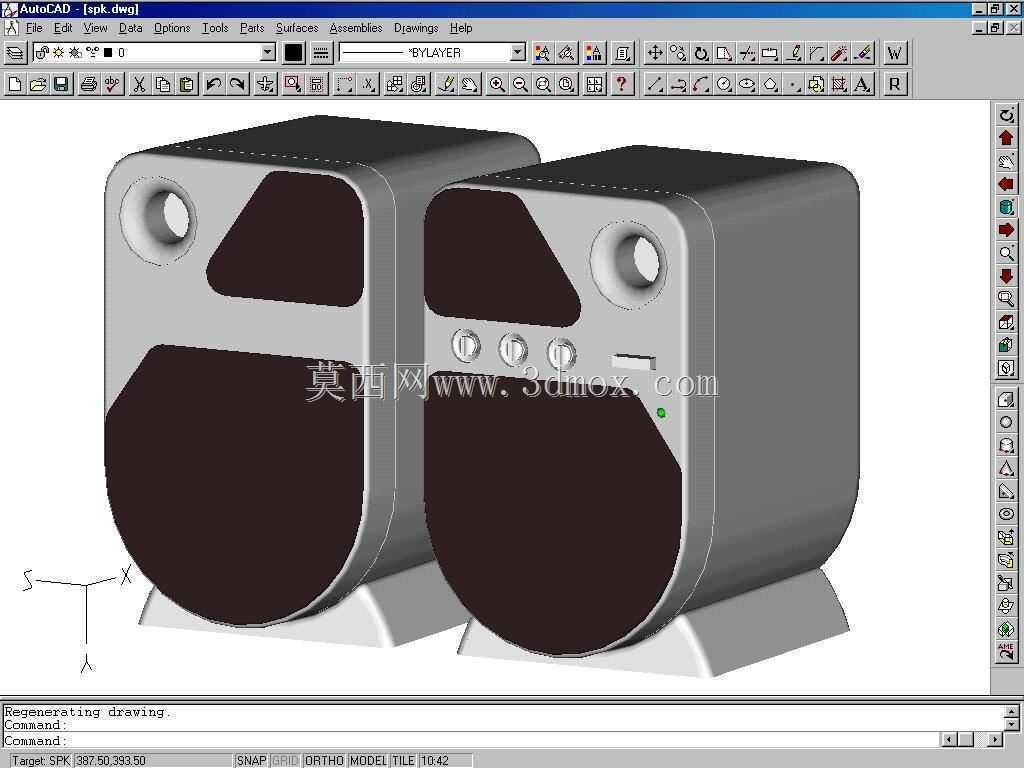Toggle GRID mode in status bar
Screen dimensions: 1024x768
[285, 760]
